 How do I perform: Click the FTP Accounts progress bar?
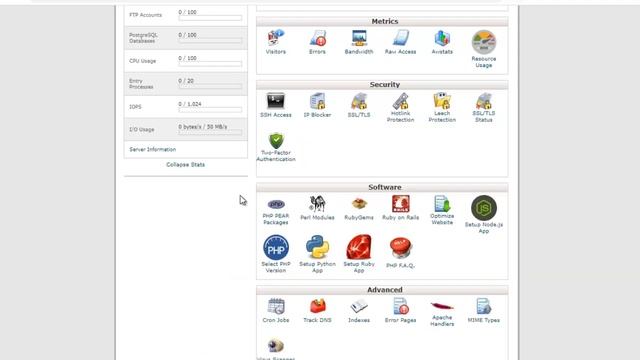click(x=210, y=18)
